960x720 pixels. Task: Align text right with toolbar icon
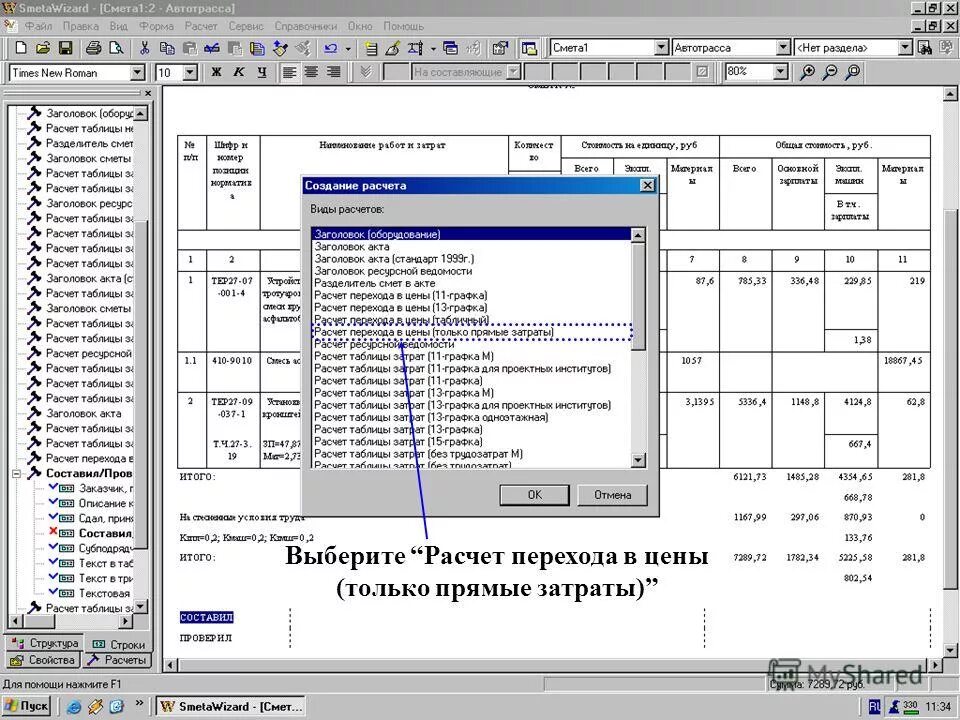pyautogui.click(x=333, y=72)
